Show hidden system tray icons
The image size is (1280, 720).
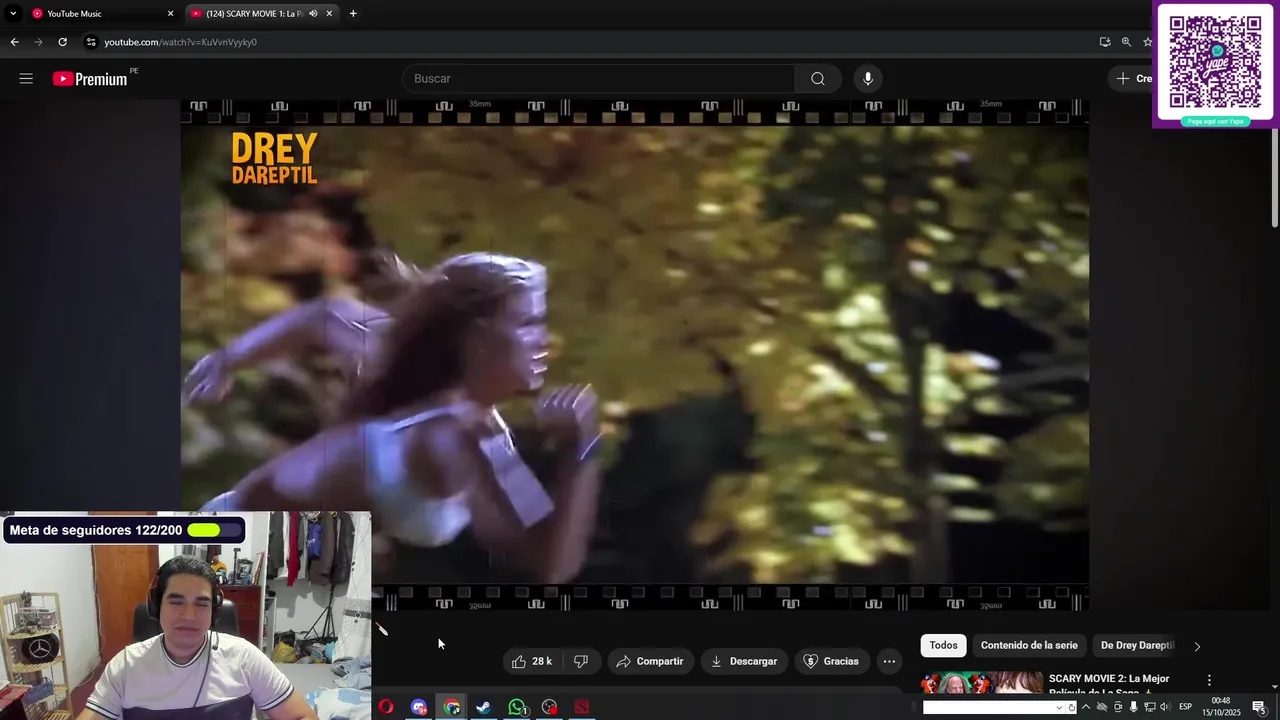pos(1086,707)
